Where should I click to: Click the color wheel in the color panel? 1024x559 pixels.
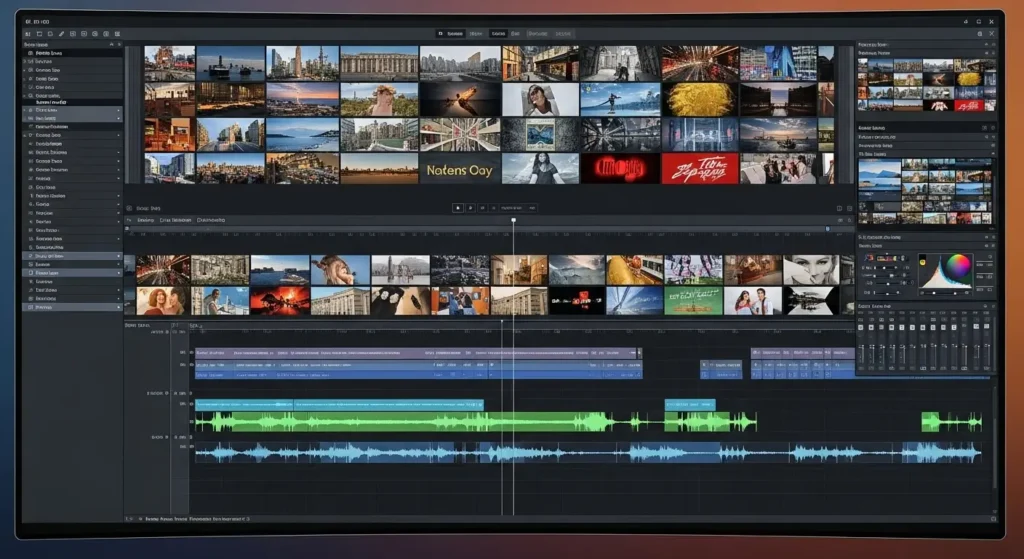[958, 266]
